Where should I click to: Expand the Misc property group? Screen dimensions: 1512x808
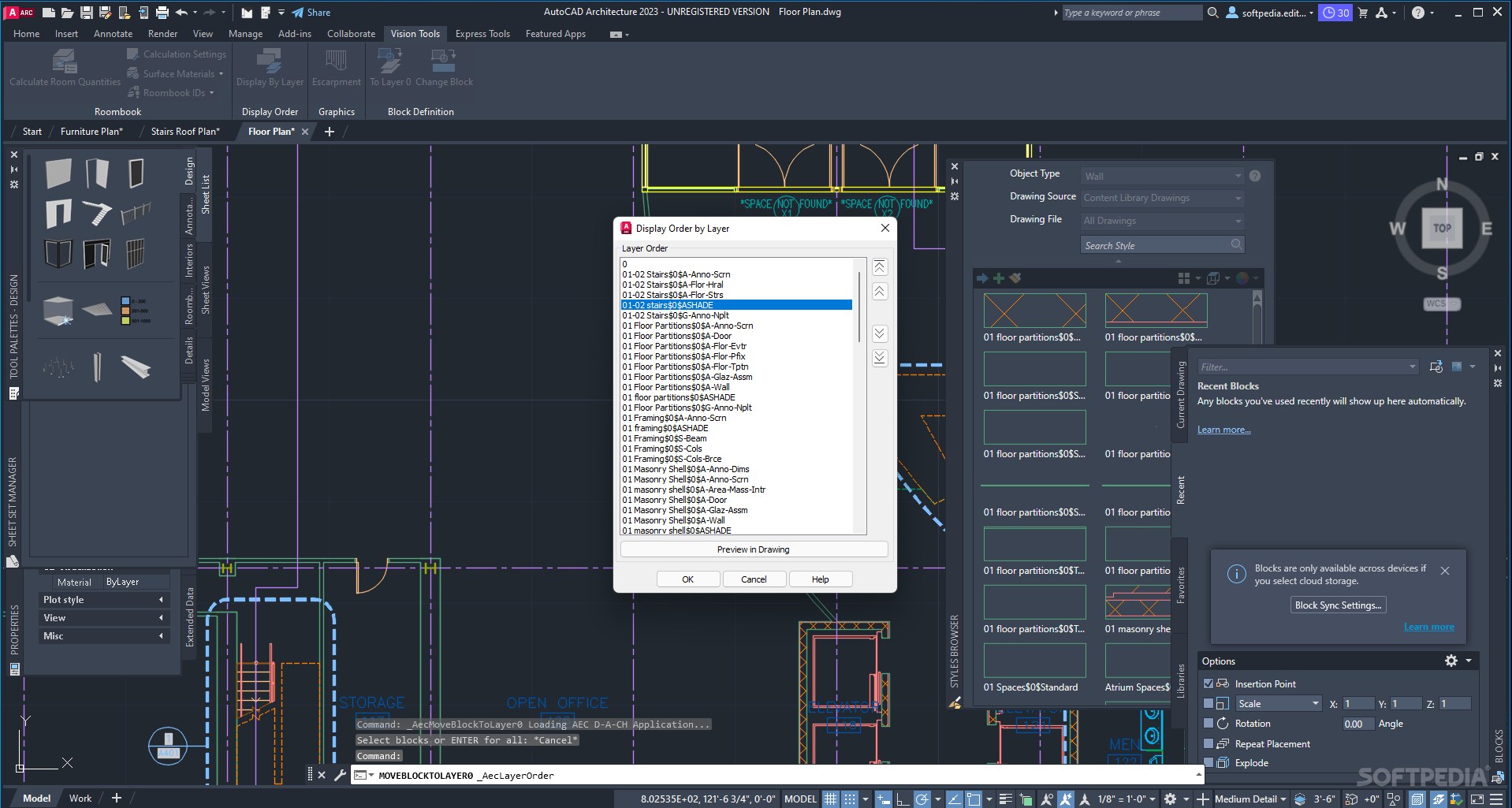pyautogui.click(x=103, y=636)
